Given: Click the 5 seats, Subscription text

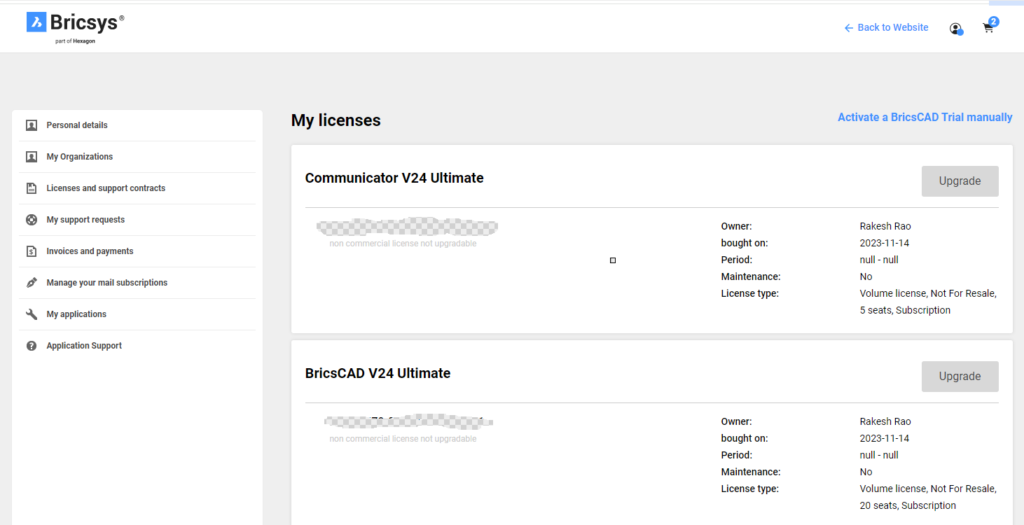Looking at the screenshot, I should 905,310.
